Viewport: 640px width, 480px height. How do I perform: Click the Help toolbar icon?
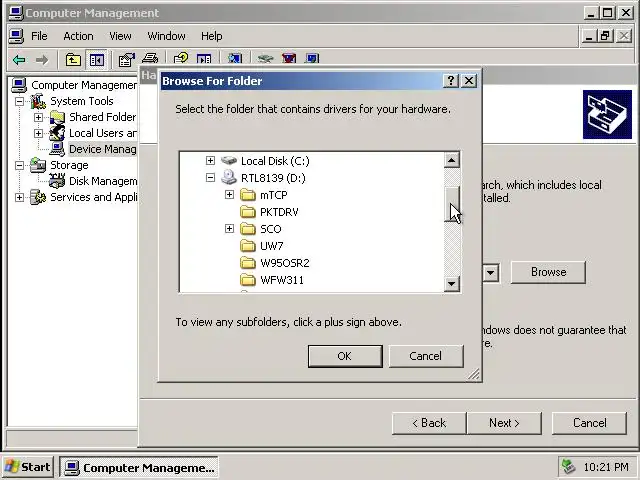(x=181, y=60)
